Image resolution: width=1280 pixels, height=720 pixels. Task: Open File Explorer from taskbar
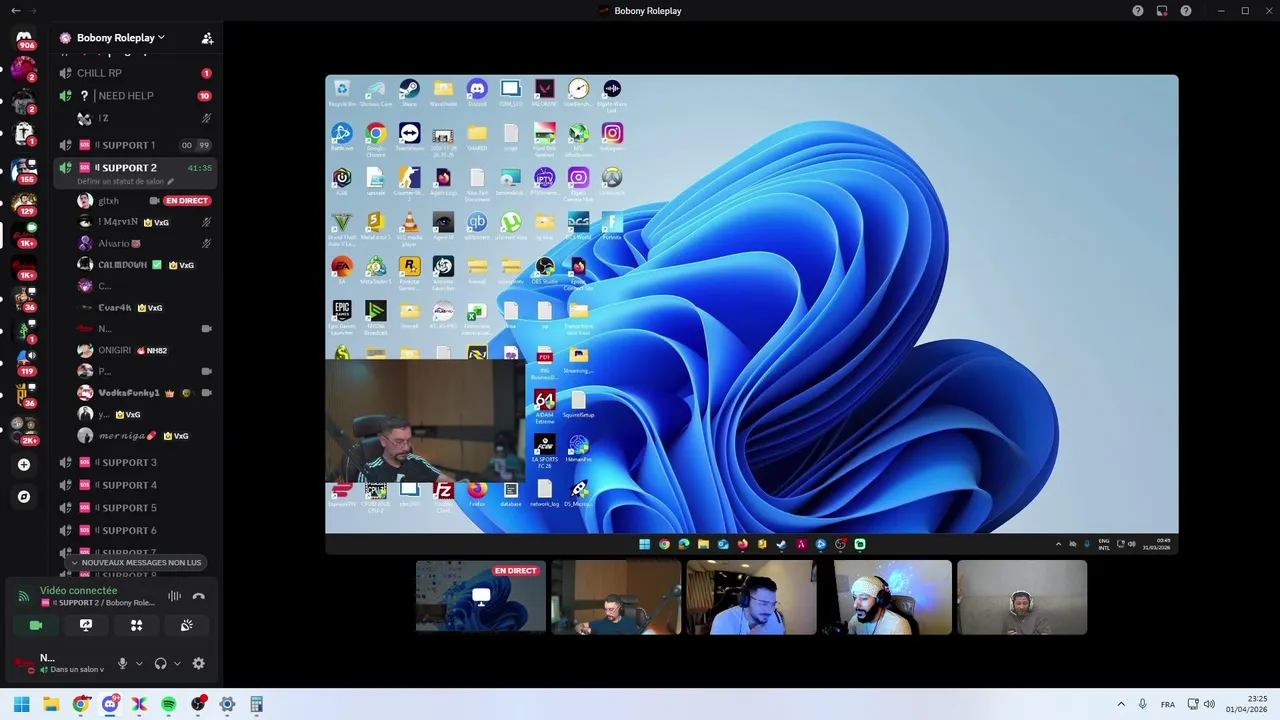point(51,704)
